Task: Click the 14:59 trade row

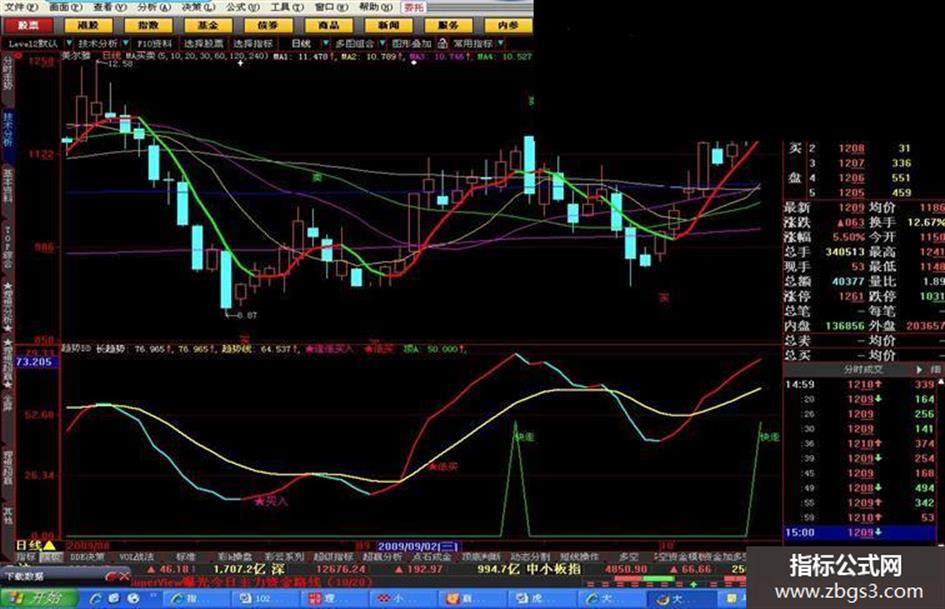Action: 861,384
